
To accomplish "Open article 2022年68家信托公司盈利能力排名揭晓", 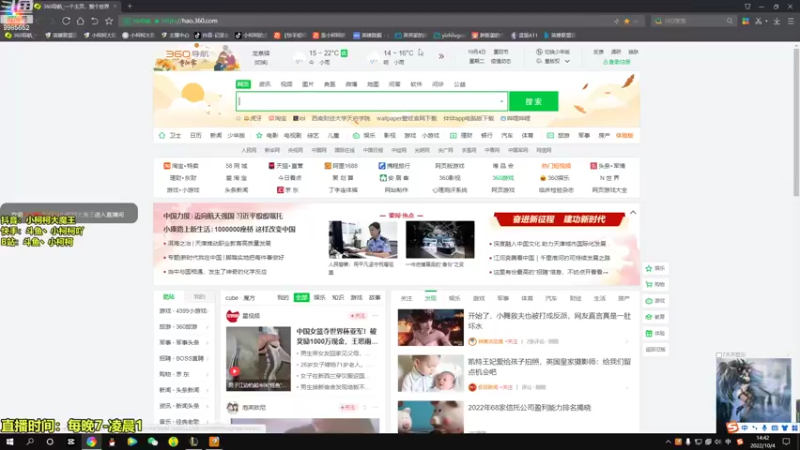I will (x=530, y=408).
